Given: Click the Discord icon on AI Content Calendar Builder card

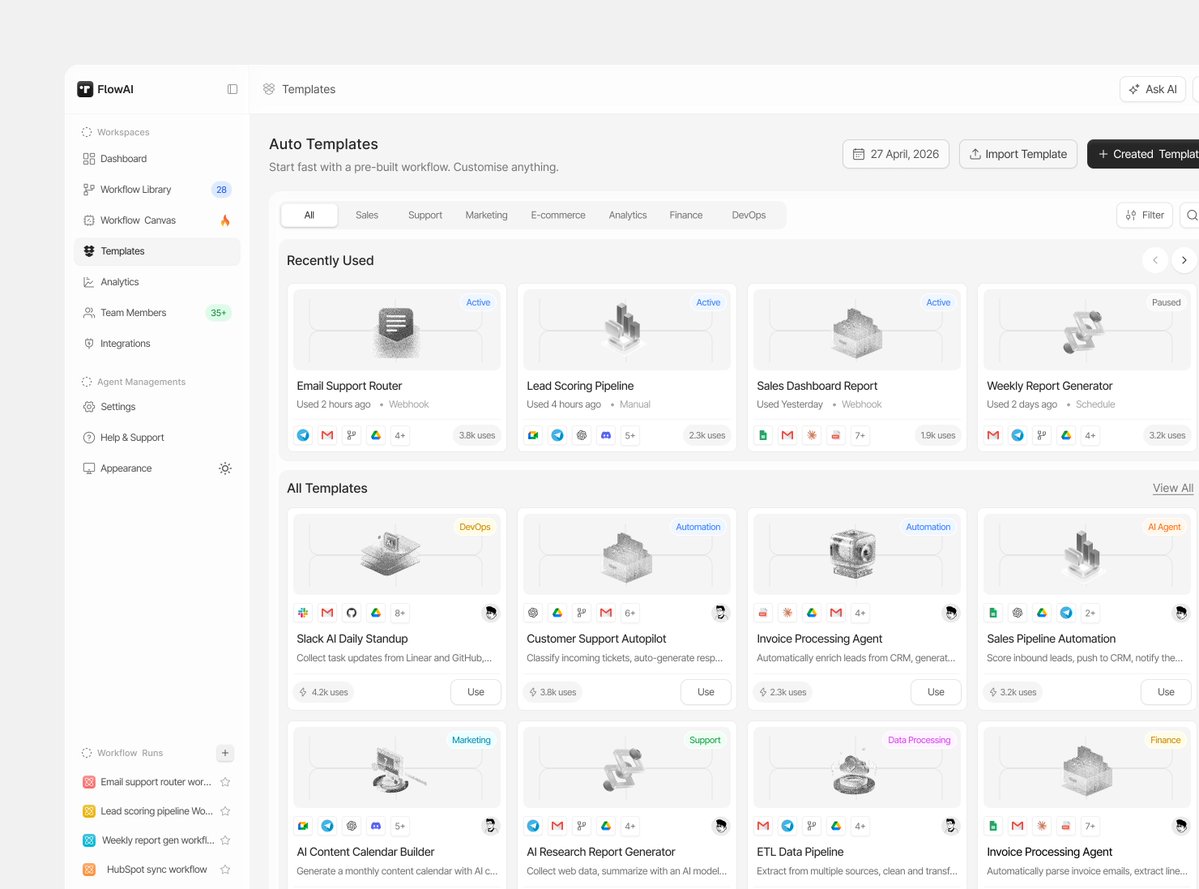Looking at the screenshot, I should coord(376,826).
